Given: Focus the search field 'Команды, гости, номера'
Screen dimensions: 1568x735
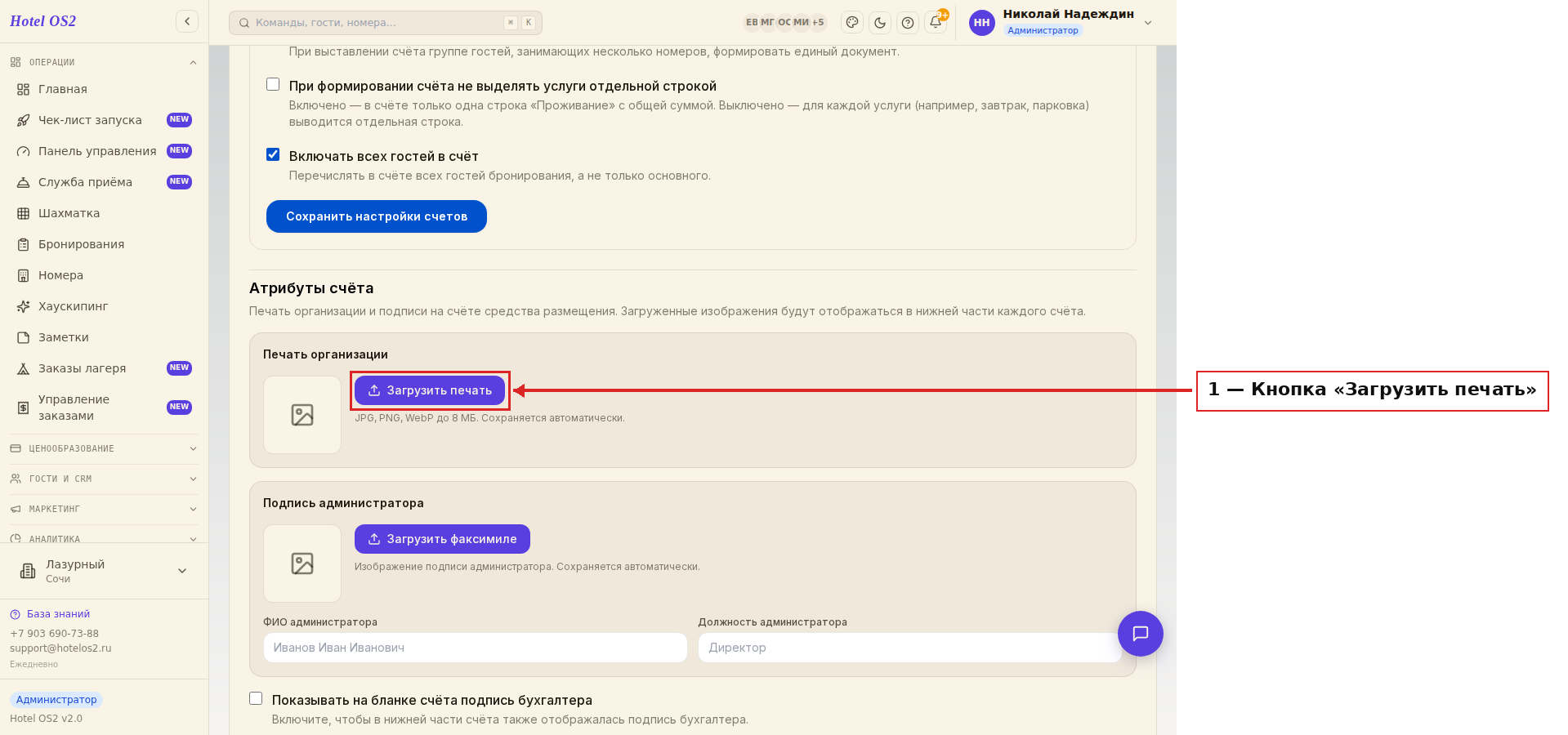Looking at the screenshot, I should click(x=386, y=23).
